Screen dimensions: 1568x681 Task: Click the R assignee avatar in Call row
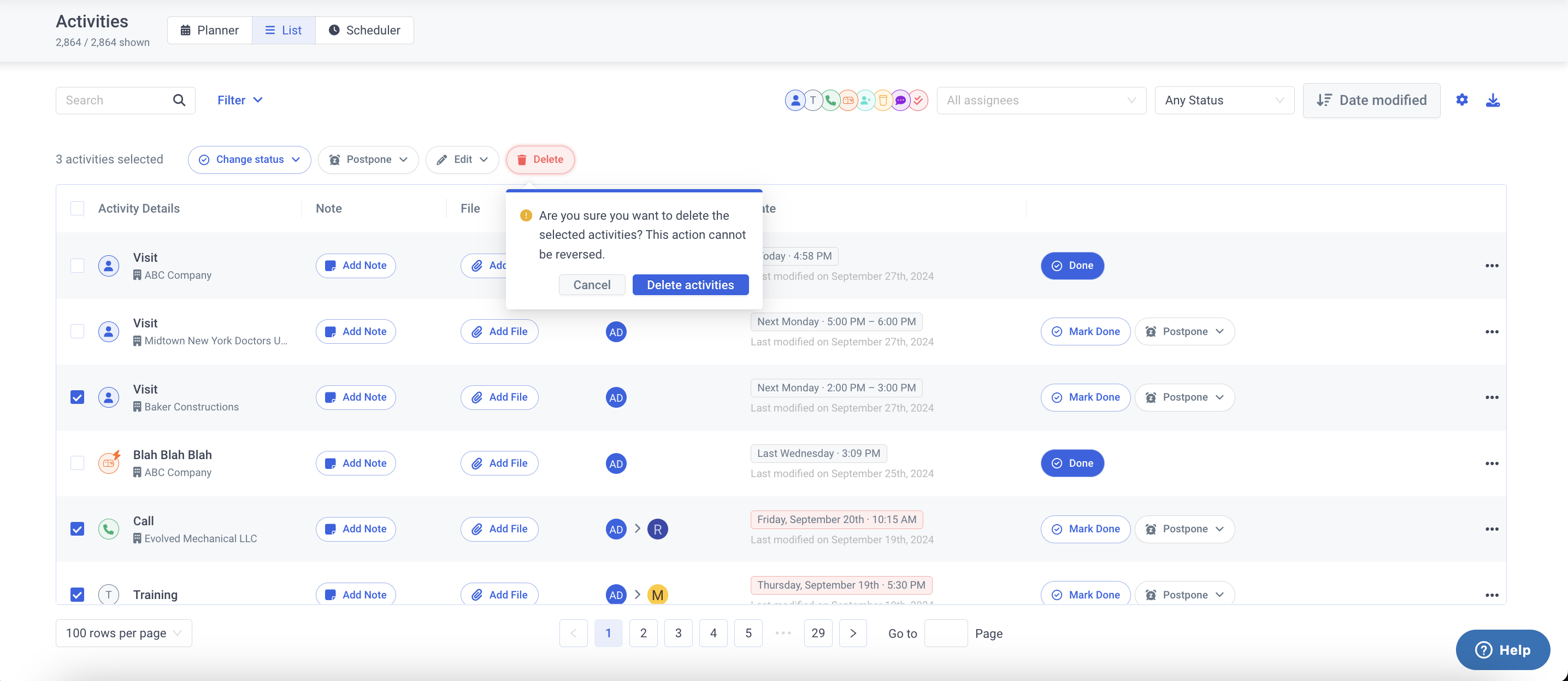pos(657,529)
